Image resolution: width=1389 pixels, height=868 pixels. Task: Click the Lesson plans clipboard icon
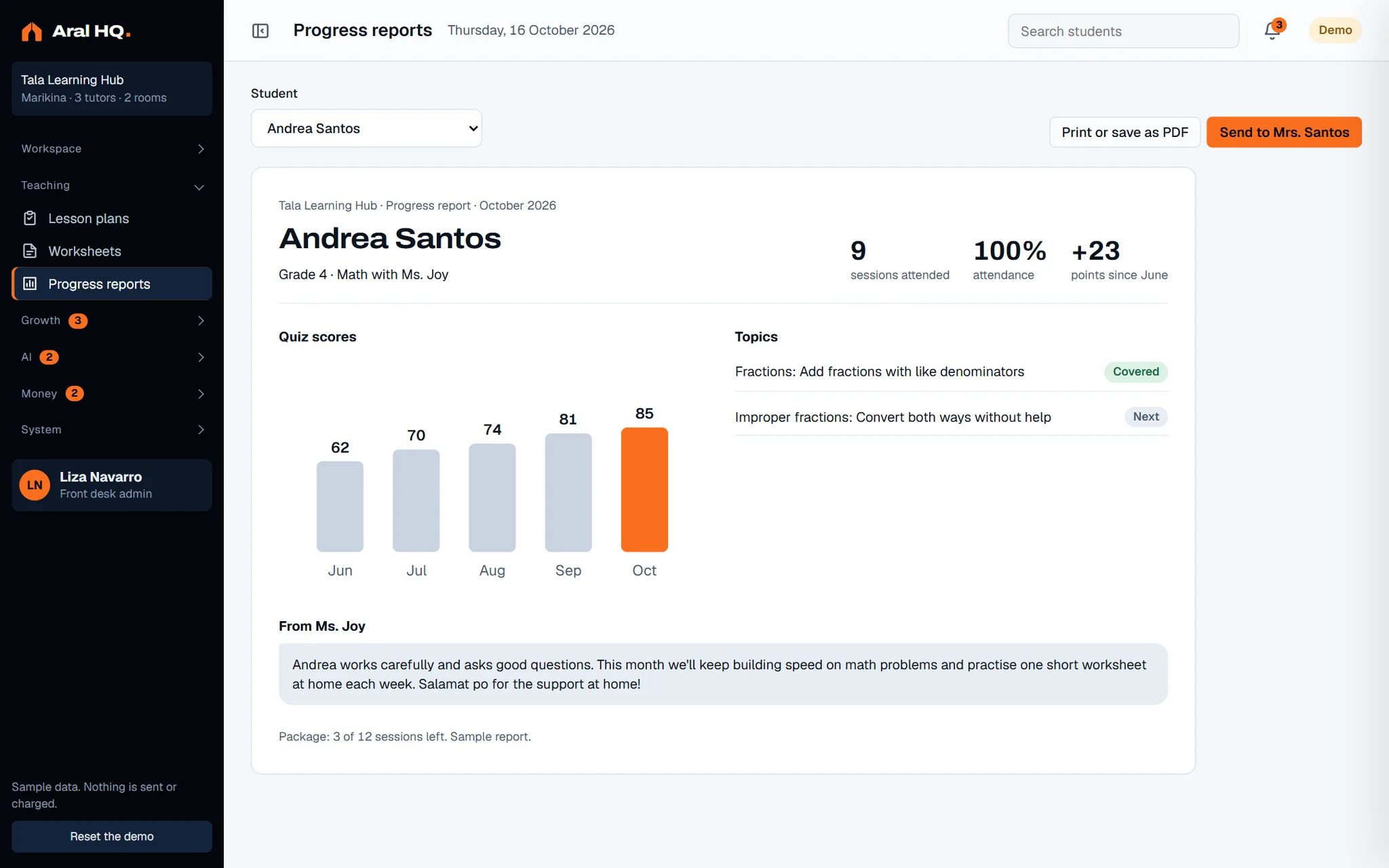[30, 218]
